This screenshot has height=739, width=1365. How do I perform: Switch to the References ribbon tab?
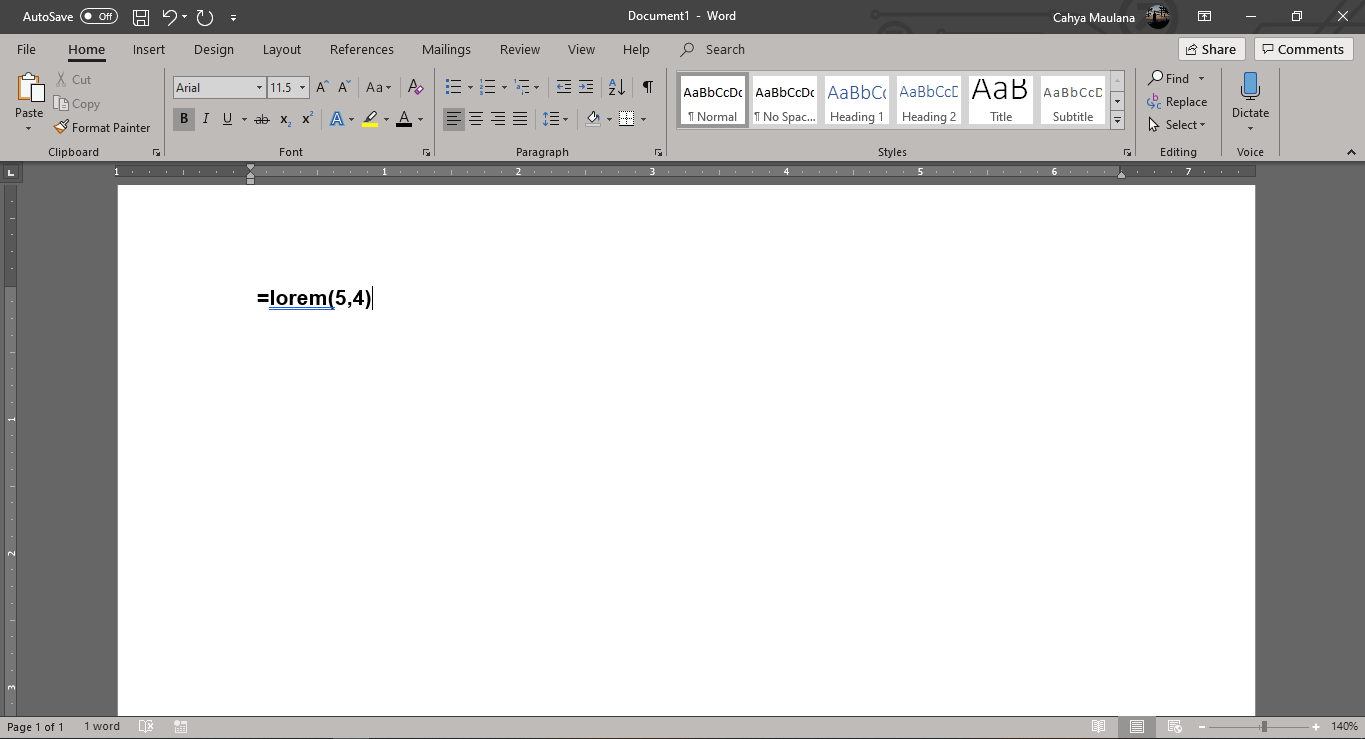pyautogui.click(x=361, y=49)
